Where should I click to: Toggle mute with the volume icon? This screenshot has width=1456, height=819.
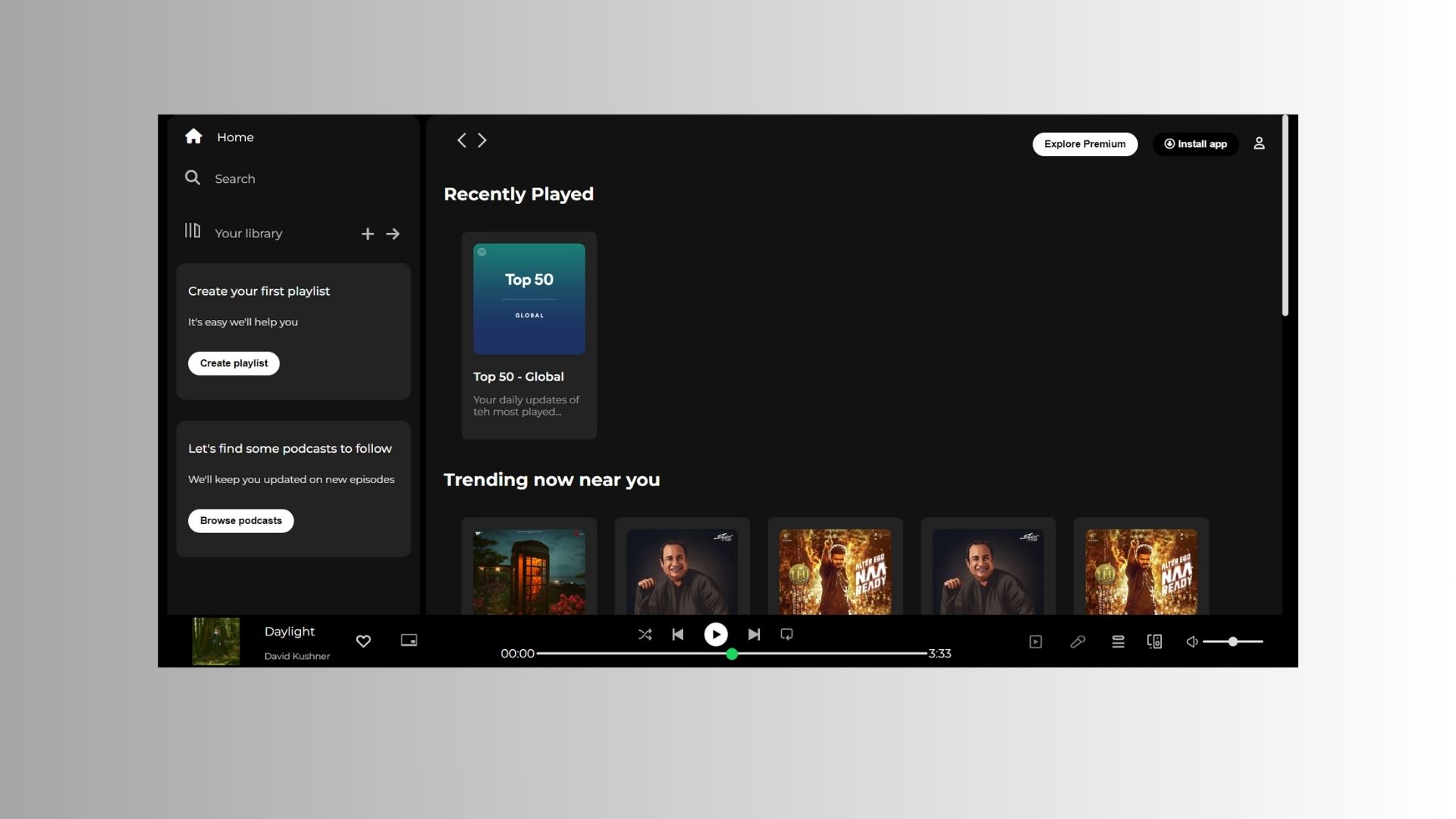(1191, 641)
